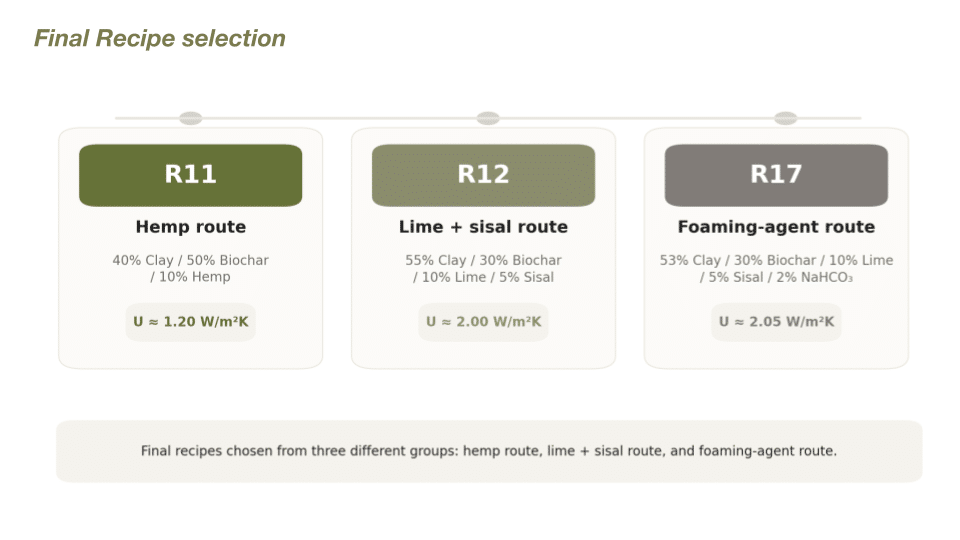Click the U ≈ 2.05 W/m²K pill

pyautogui.click(x=776, y=322)
